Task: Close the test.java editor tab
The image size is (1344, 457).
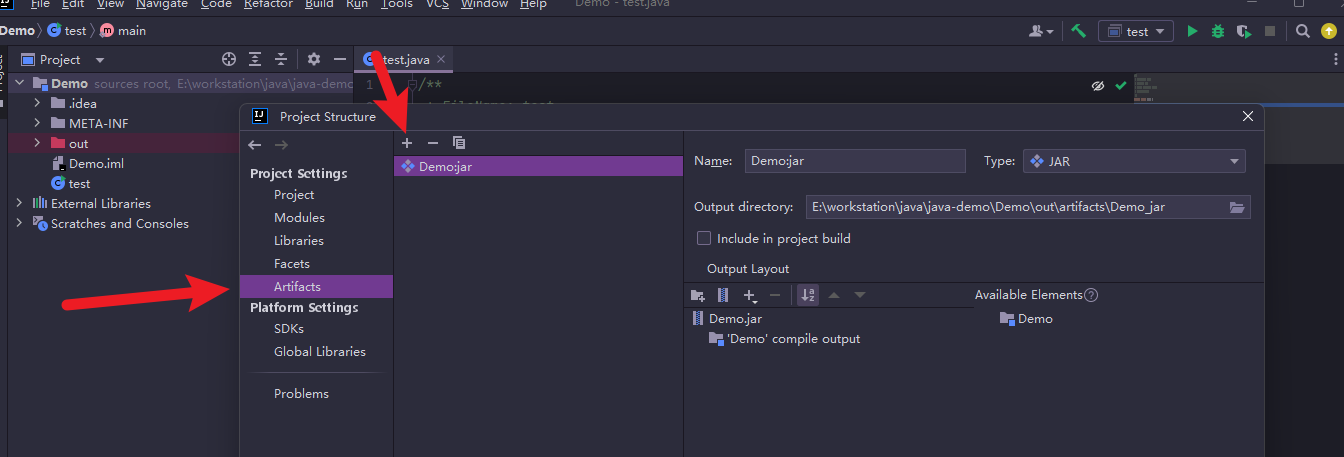Action: coord(441,60)
